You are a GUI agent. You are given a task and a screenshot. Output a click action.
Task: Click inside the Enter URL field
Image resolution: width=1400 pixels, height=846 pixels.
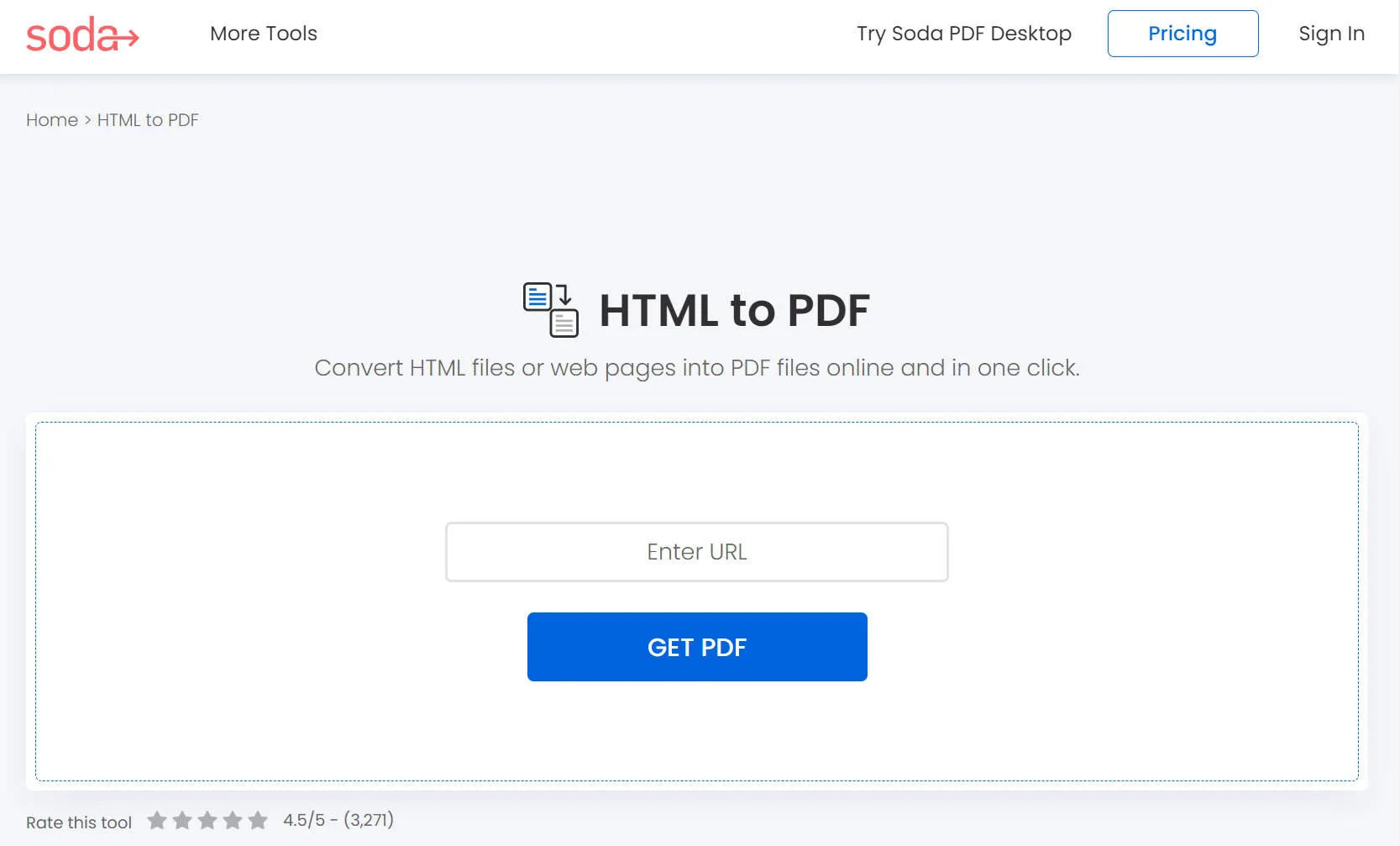(x=697, y=552)
